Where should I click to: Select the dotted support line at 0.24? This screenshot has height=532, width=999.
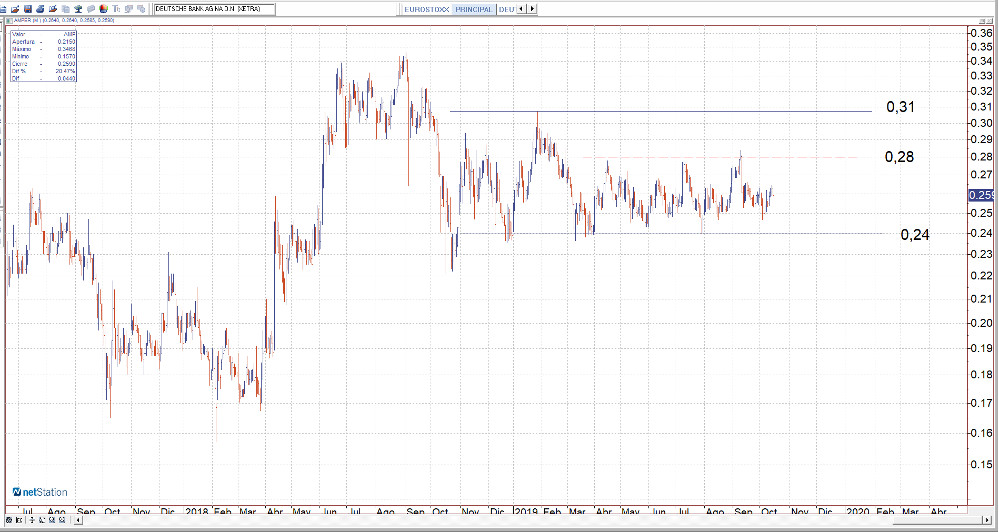[x=673, y=233]
